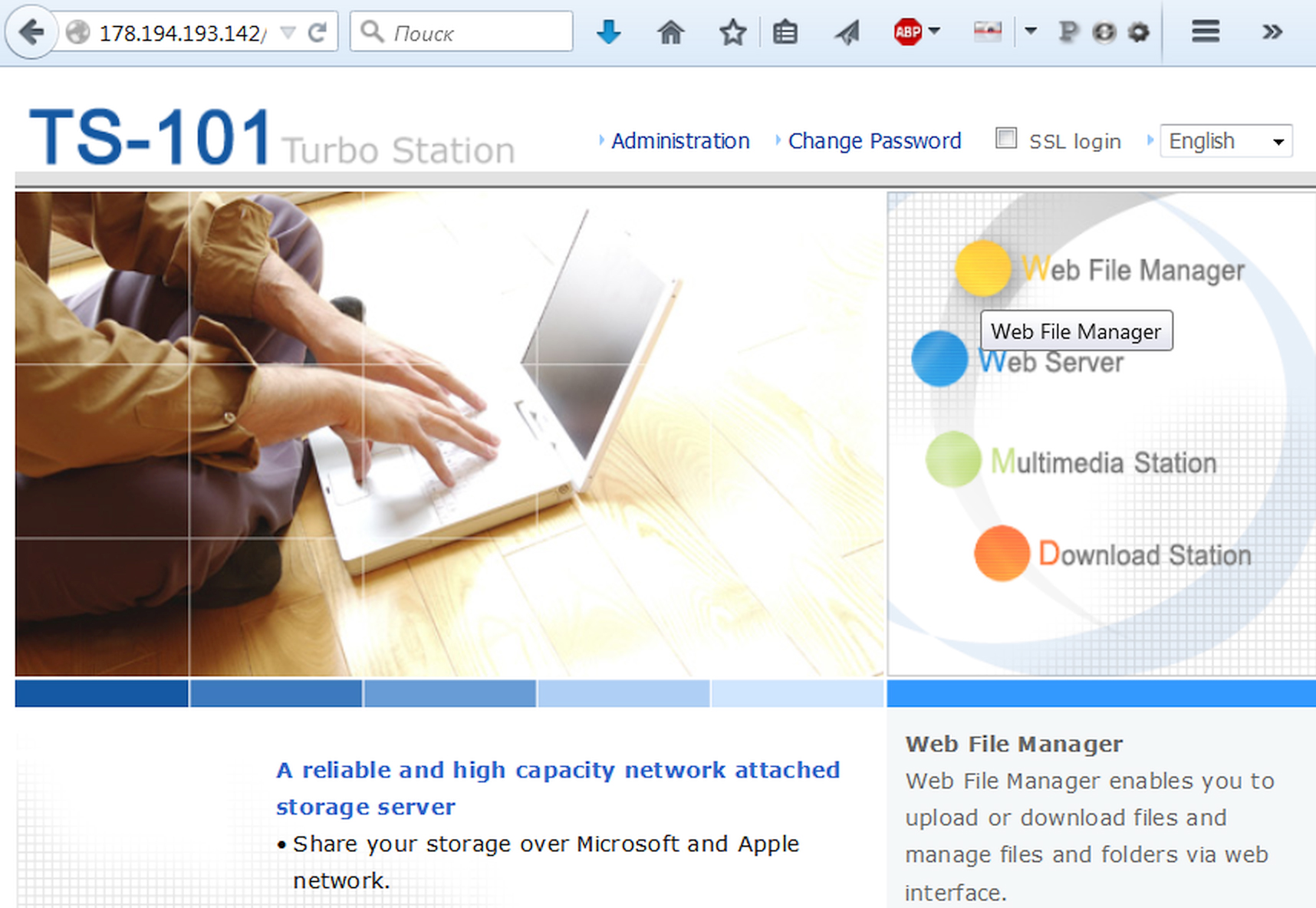
Task: Click the Adblock Plus ABP icon
Action: tap(907, 32)
